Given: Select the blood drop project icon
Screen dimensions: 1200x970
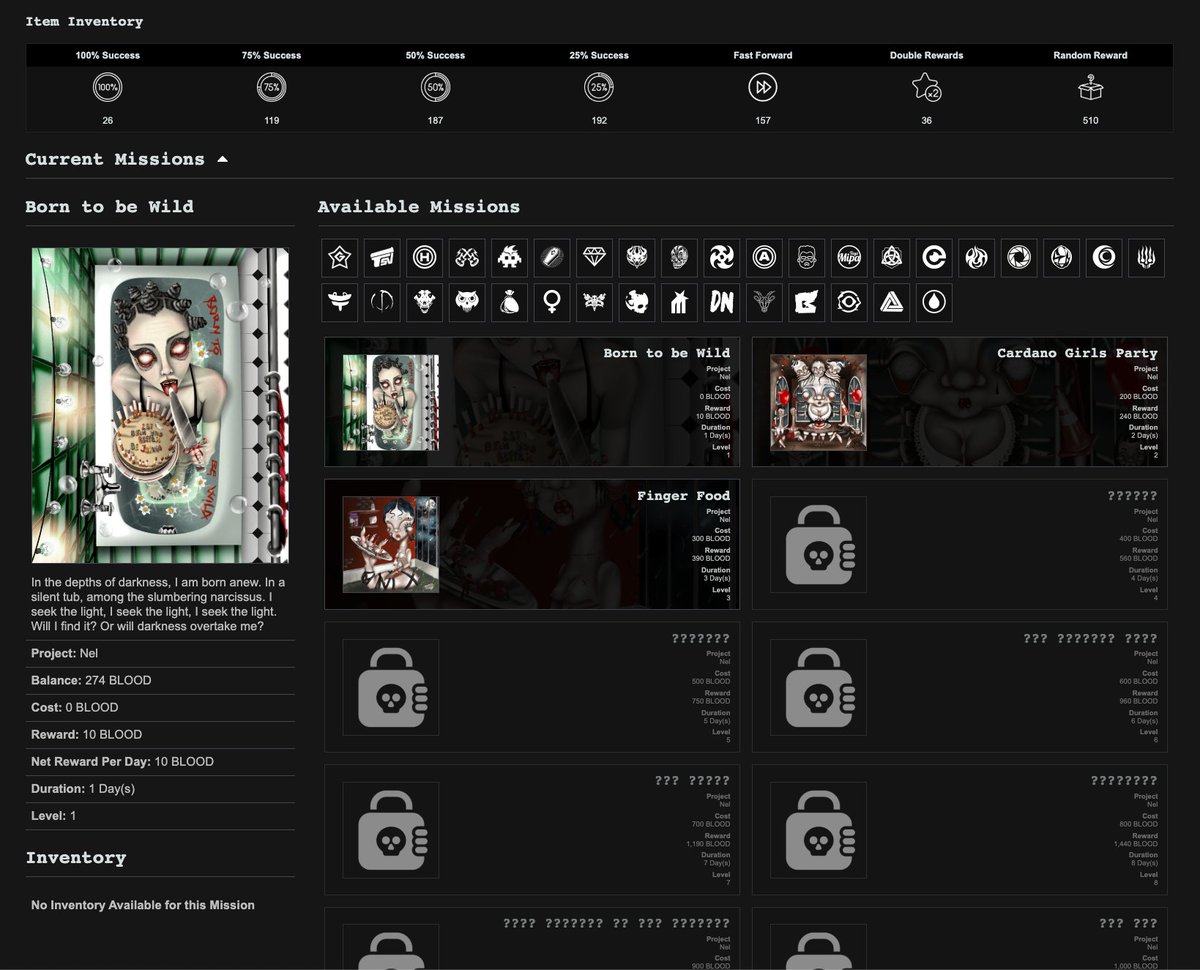Looking at the screenshot, I should click(x=934, y=302).
